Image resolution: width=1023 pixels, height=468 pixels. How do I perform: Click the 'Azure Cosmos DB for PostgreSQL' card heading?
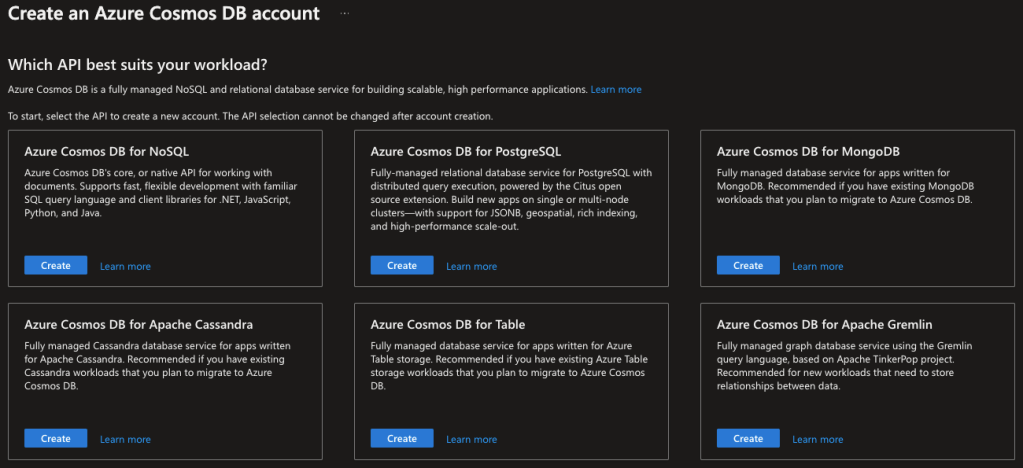466,152
